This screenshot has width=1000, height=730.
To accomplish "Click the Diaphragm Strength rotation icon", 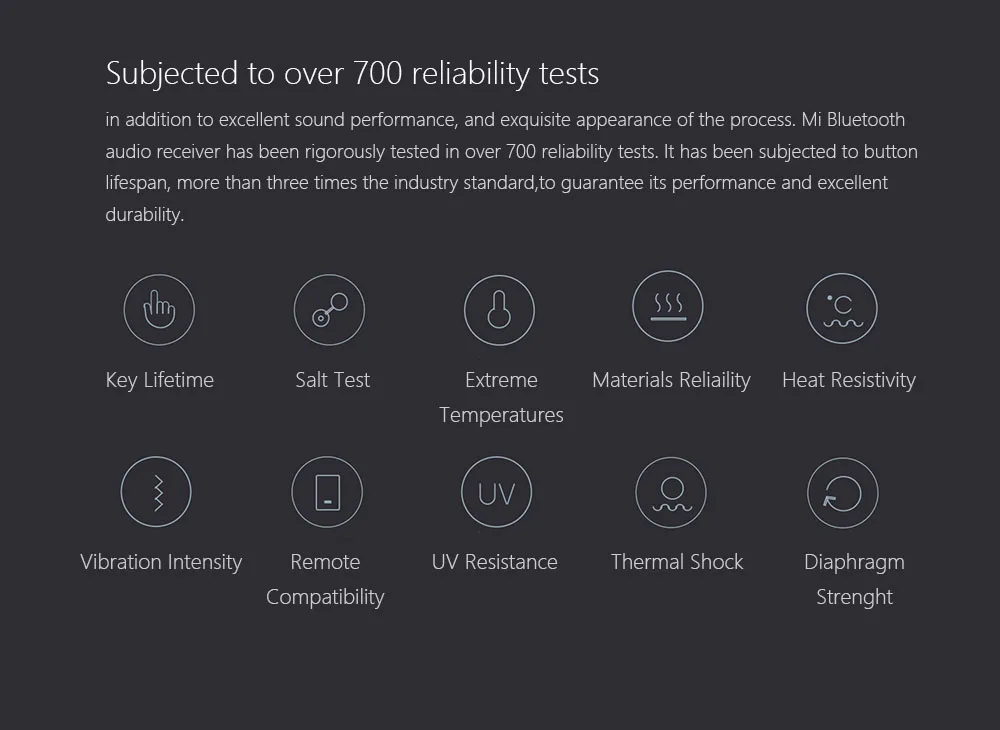I will [x=843, y=493].
